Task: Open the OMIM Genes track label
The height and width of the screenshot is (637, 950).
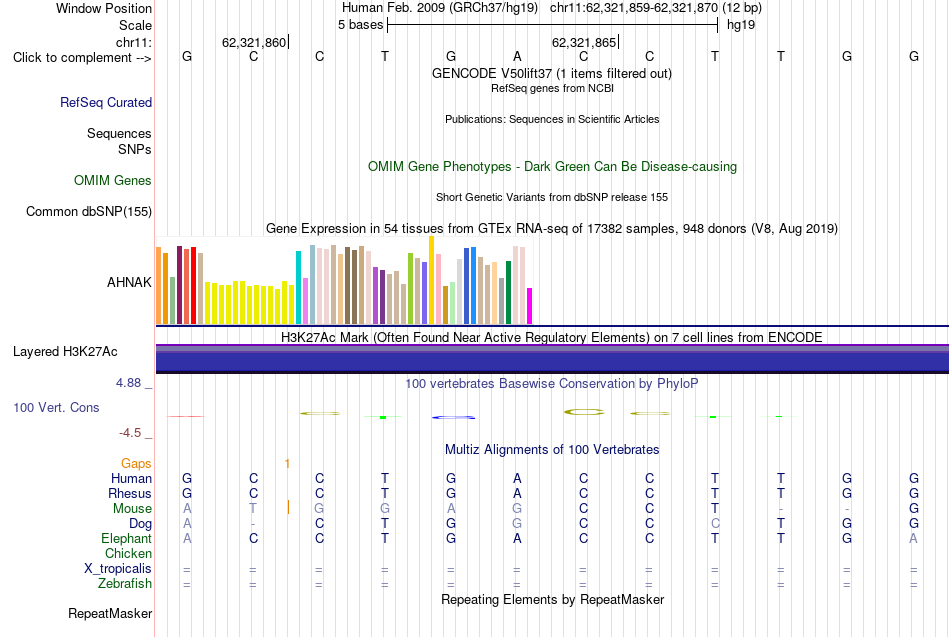Action: pyautogui.click(x=113, y=181)
